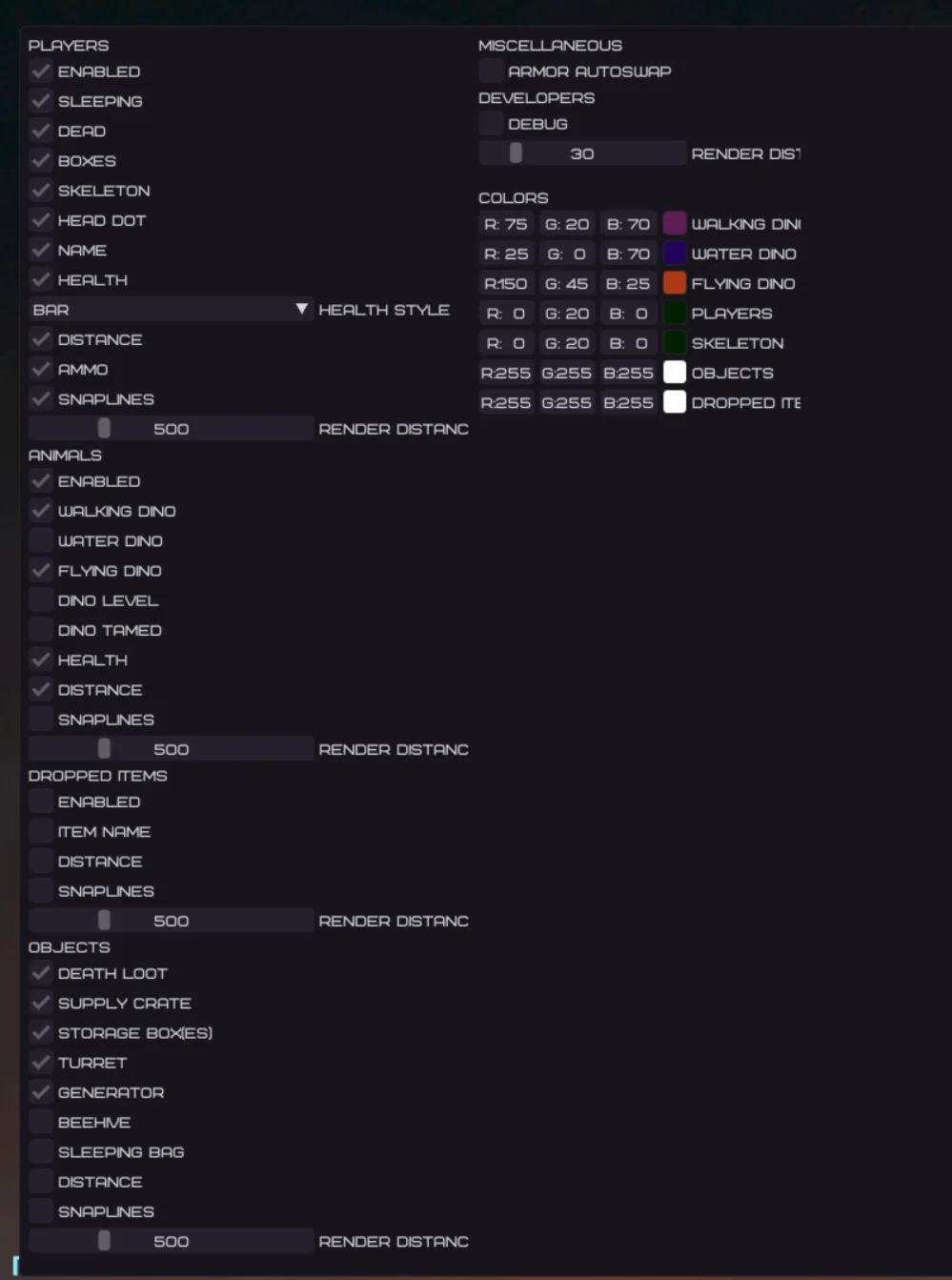Enable the Item Name checkbox
Screen dimensions: 952x1280
point(41,832)
